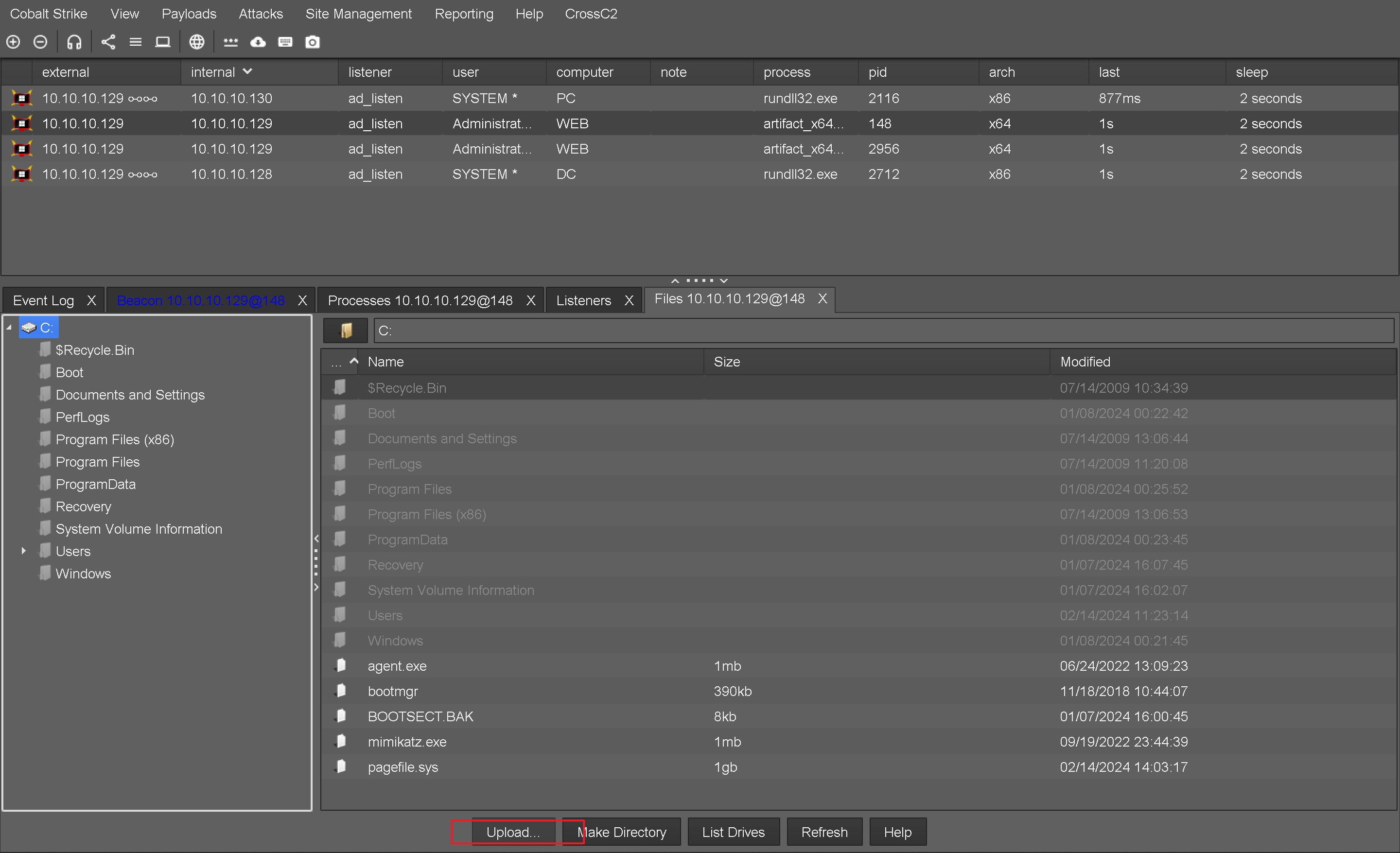The width and height of the screenshot is (1400, 853).
Task: Click the keystrokes keyboard icon
Action: pos(285,42)
